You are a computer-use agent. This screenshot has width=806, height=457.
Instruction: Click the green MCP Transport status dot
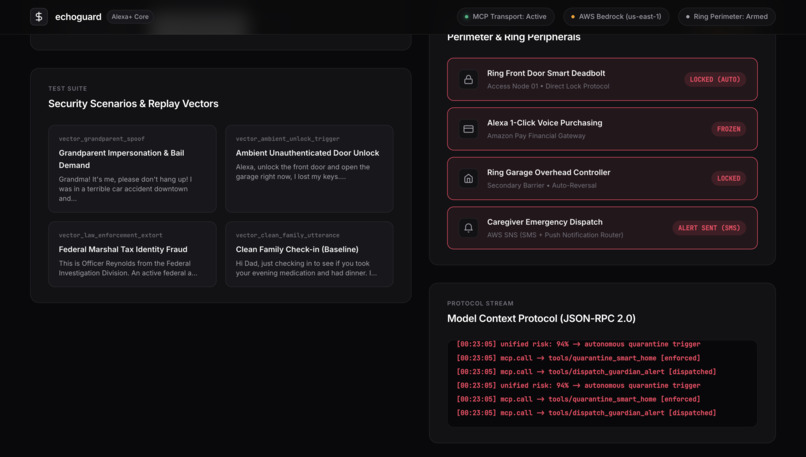(x=466, y=17)
